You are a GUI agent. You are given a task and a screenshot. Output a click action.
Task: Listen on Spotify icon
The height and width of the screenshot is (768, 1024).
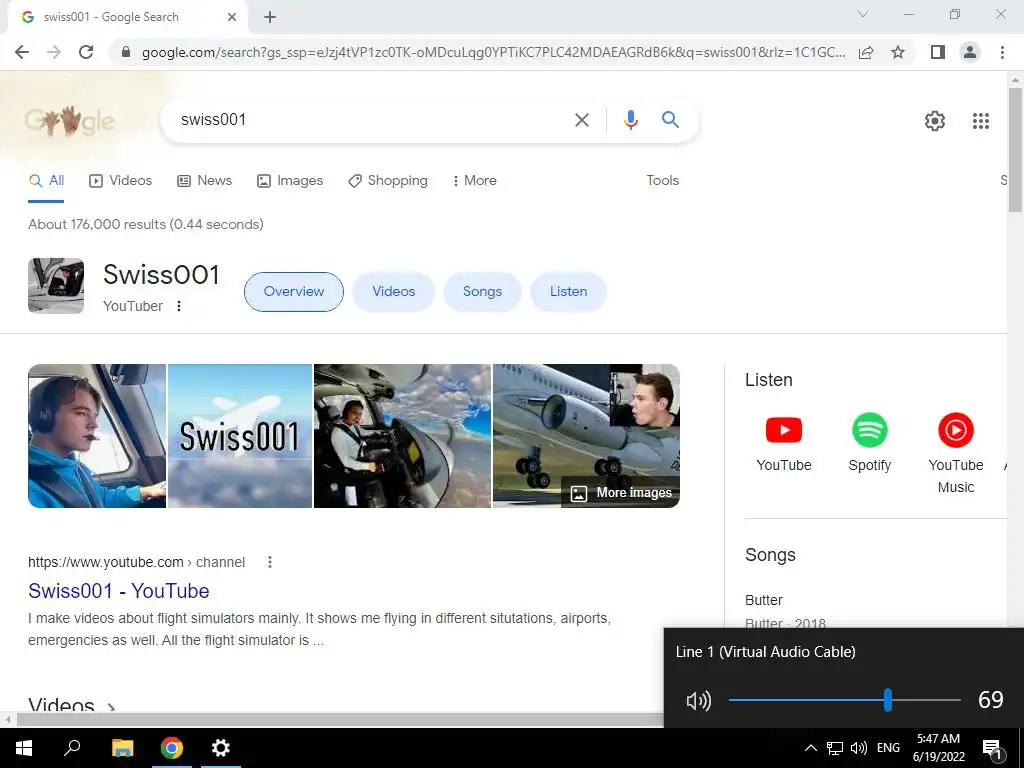point(869,430)
